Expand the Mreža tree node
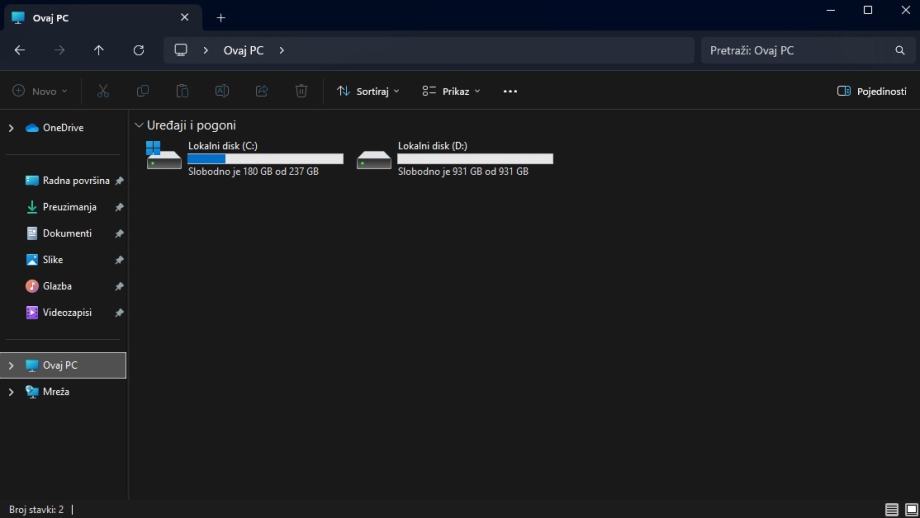The width and height of the screenshot is (920, 518). 11,392
